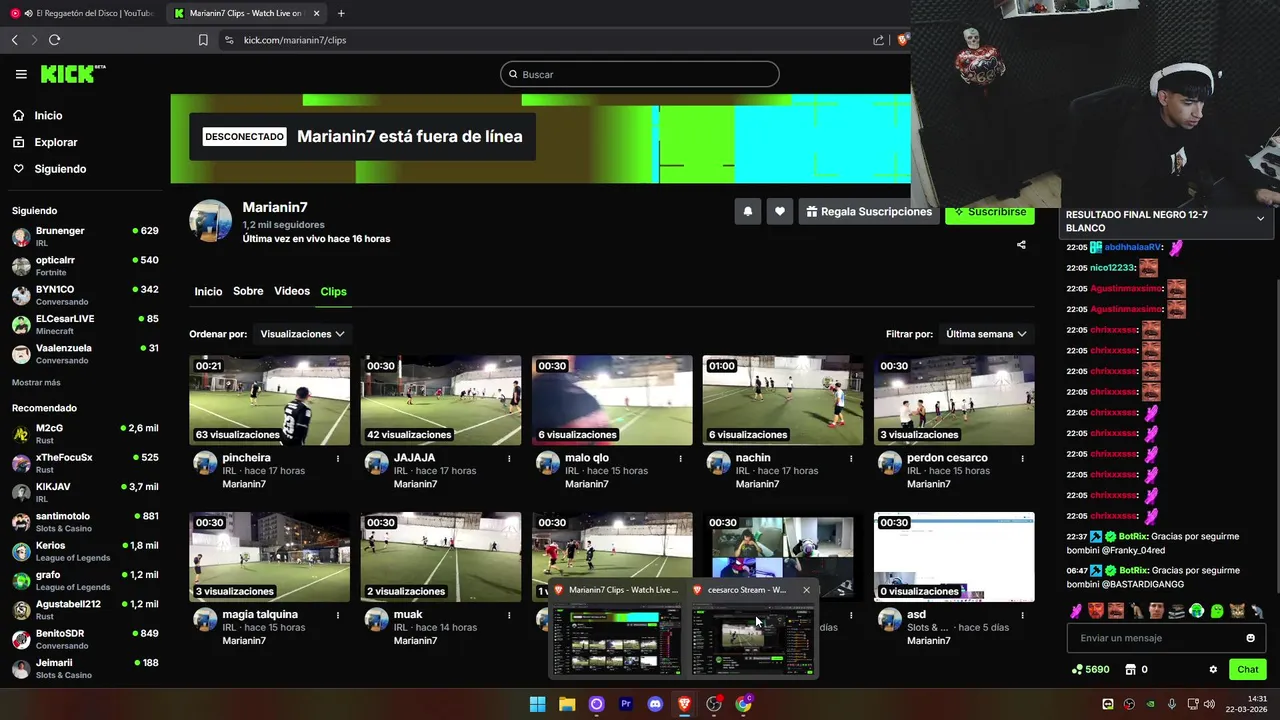Open emoji picker in chat input
1280x720 pixels.
[x=1250, y=638]
